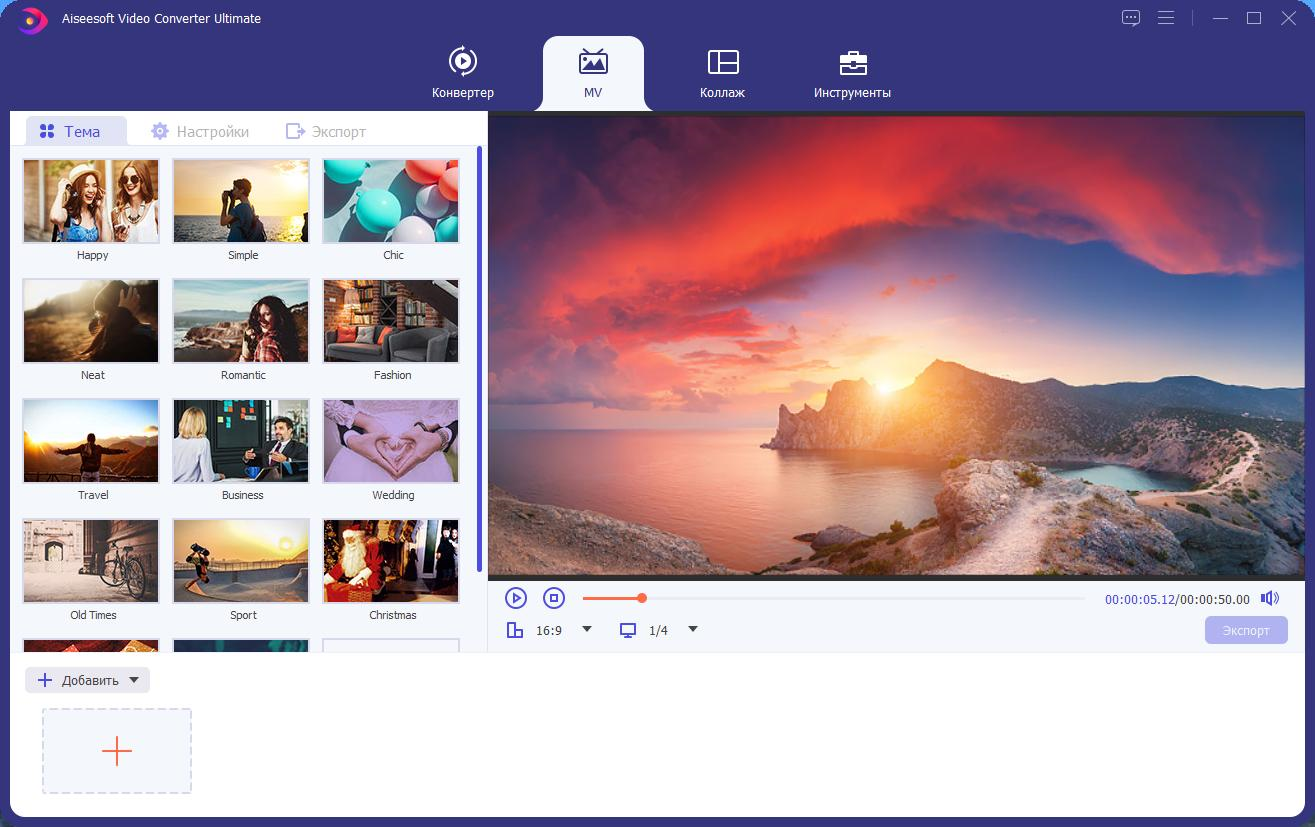
Task: Stop playback with the stop button
Action: pyautogui.click(x=554, y=598)
